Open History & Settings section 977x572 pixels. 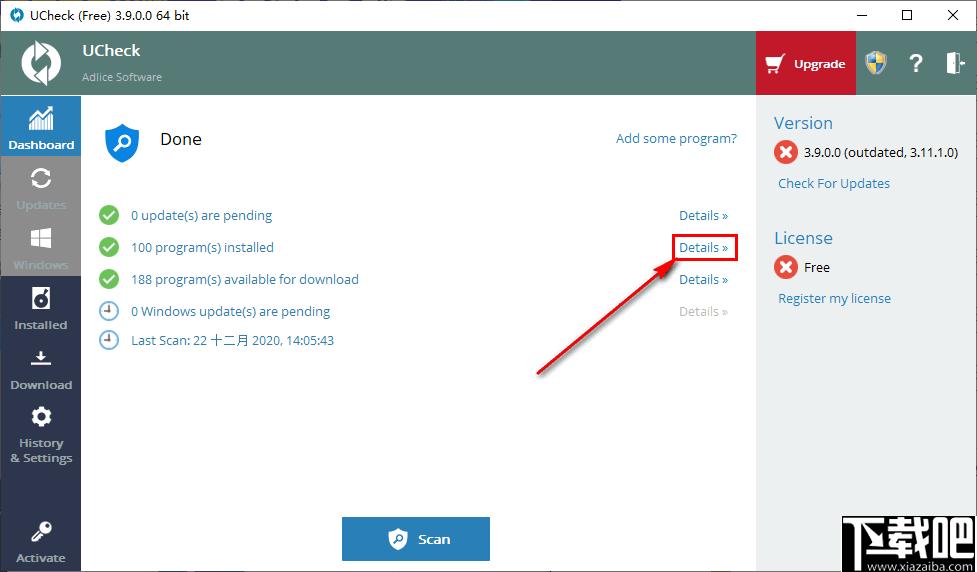(x=41, y=434)
